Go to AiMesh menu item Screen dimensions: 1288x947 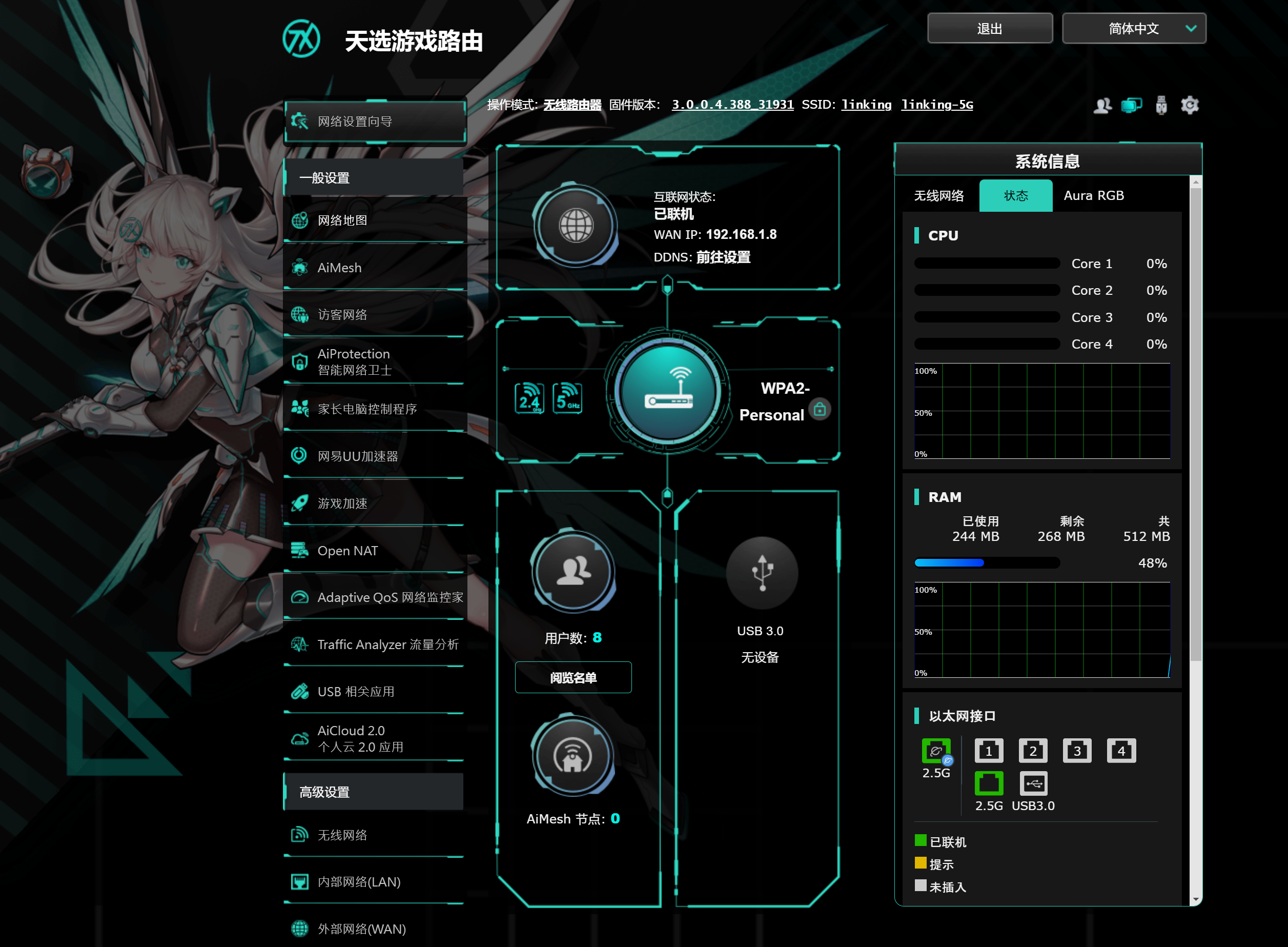tap(375, 268)
